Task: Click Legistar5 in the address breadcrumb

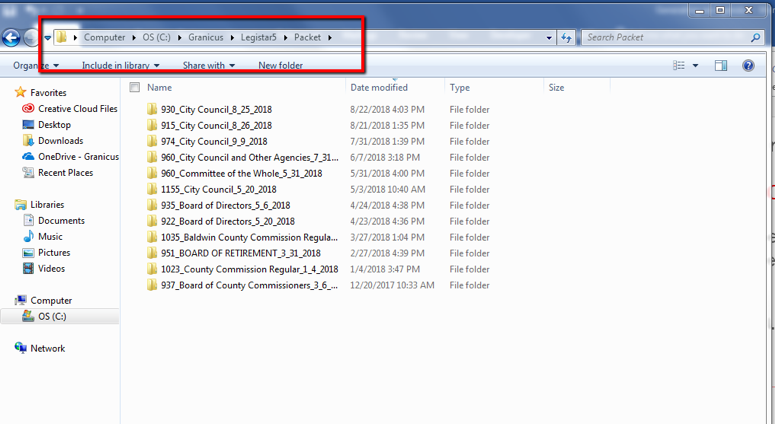Action: [258, 38]
